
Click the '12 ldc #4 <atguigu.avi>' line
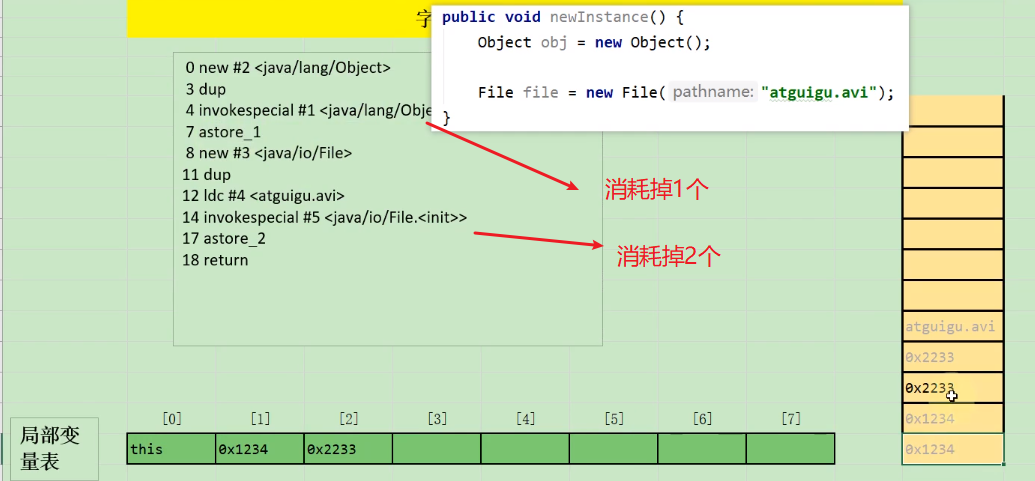263,196
